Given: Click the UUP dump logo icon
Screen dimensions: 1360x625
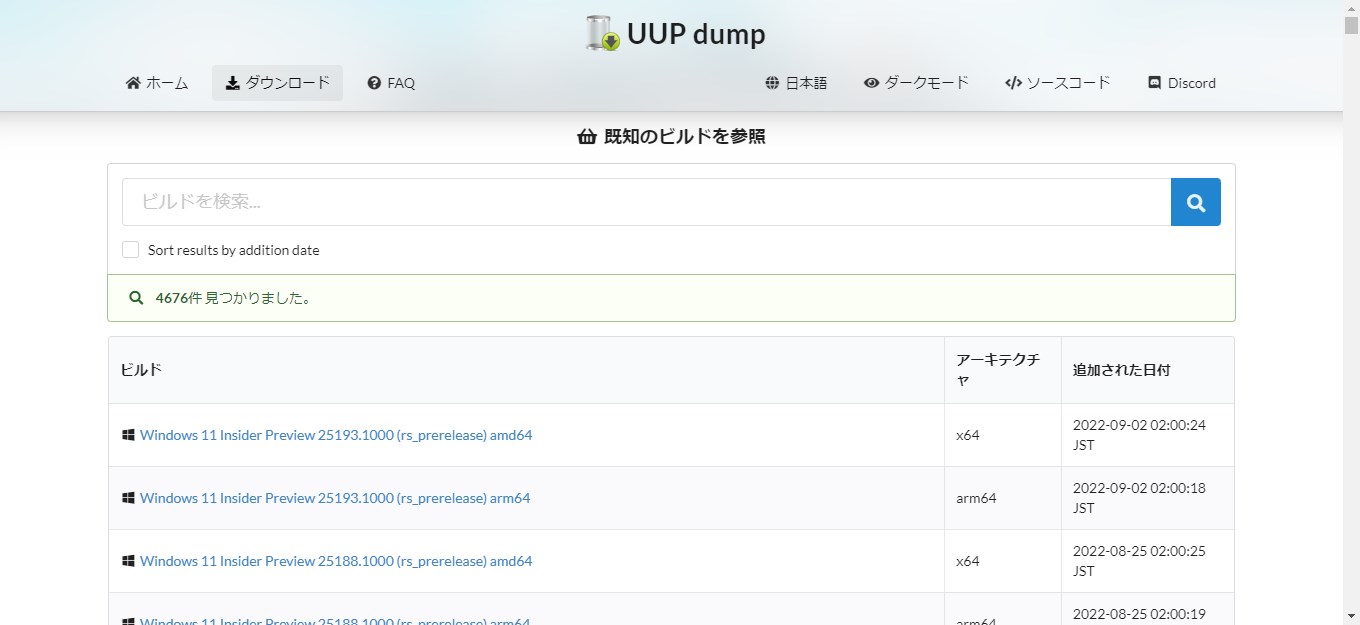Looking at the screenshot, I should pos(603,34).
